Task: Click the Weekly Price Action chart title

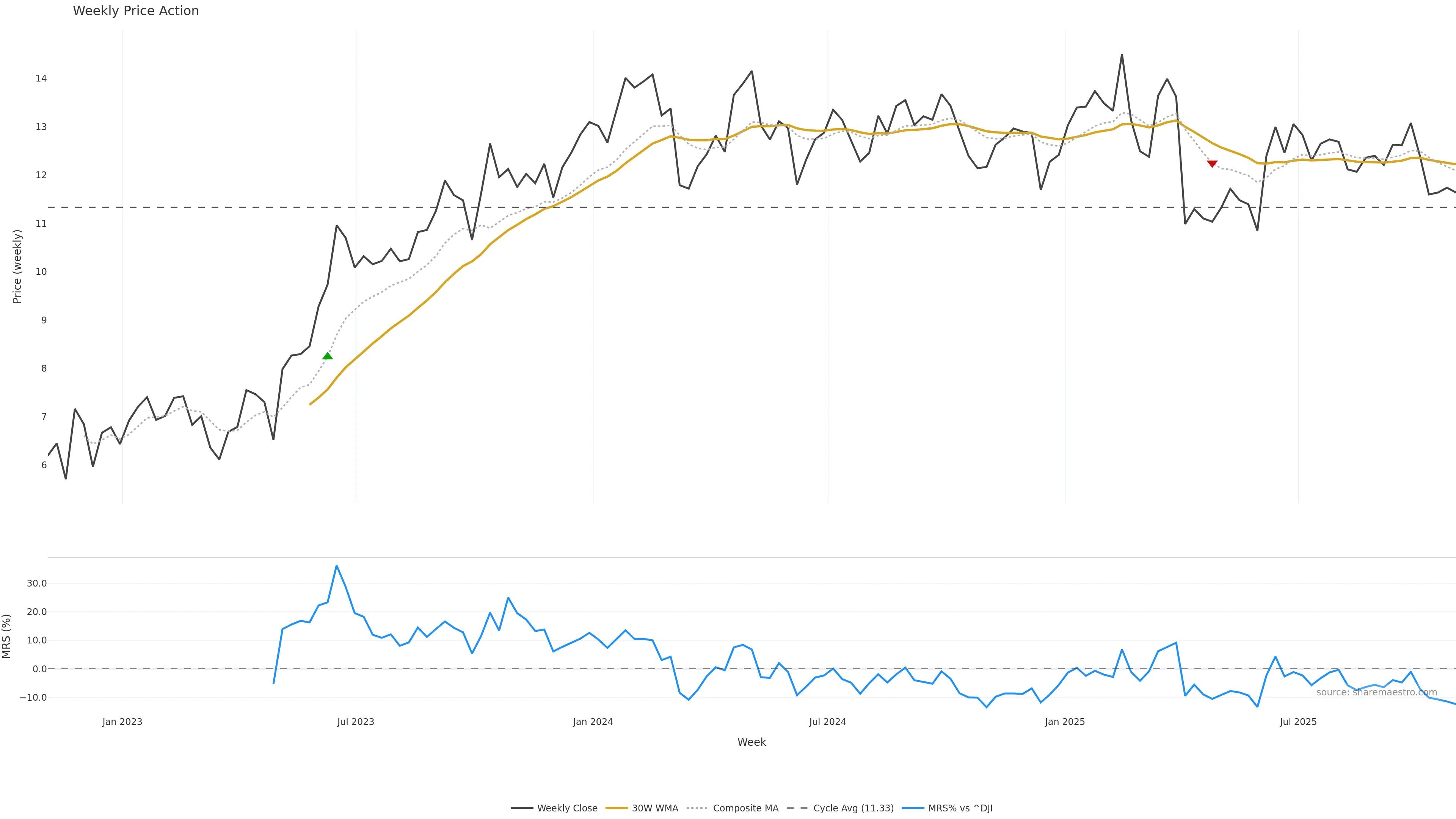Action: pyautogui.click(x=136, y=11)
